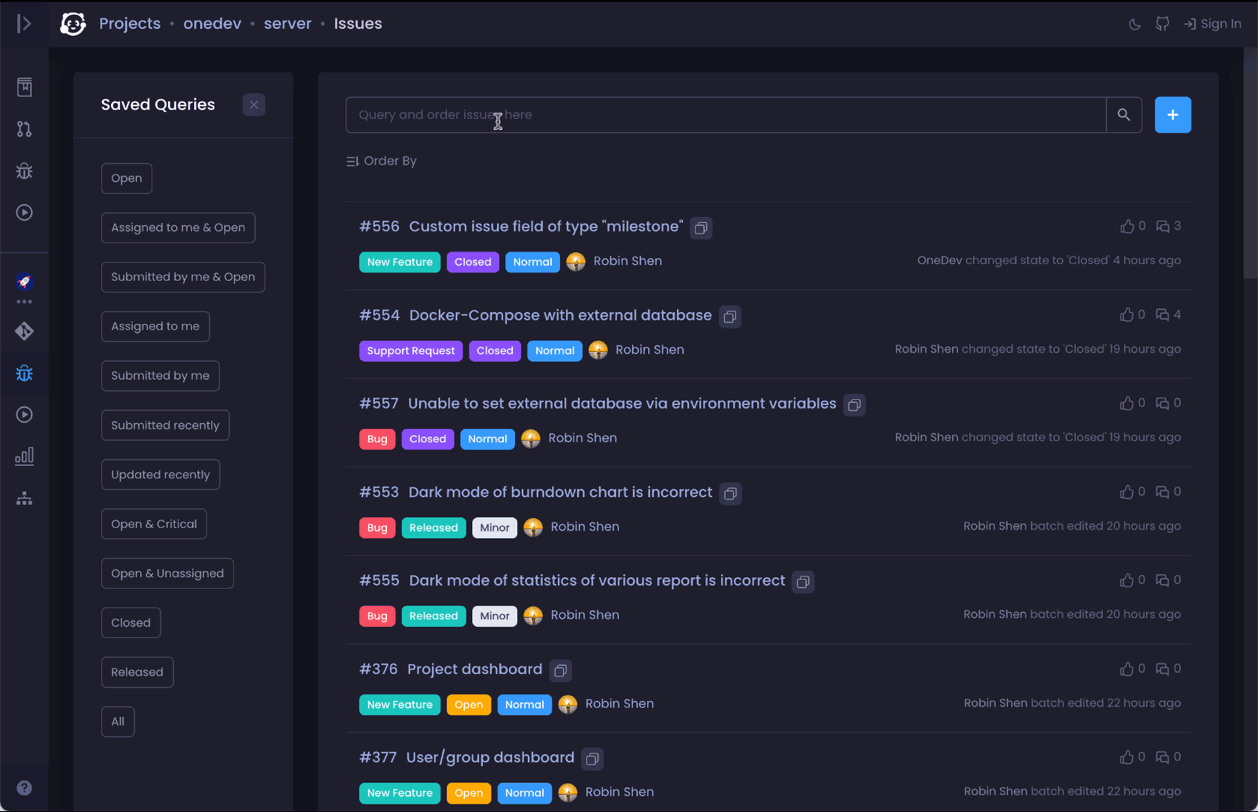Open pull requests icon in the sidebar
Viewport: 1258px width, 812px height.
[x=24, y=129]
